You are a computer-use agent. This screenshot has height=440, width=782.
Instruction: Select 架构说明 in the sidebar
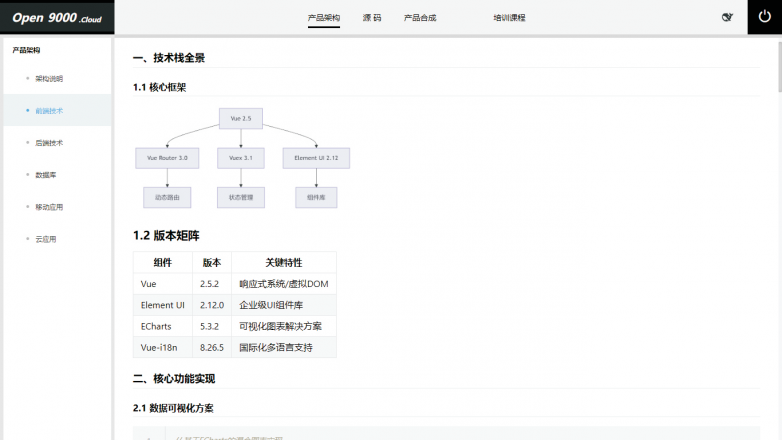coord(49,78)
